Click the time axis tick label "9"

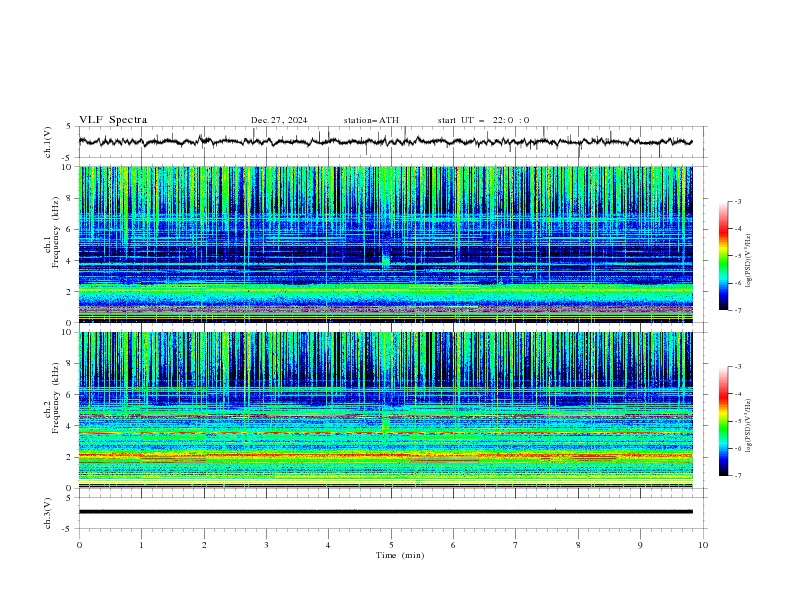(x=640, y=545)
